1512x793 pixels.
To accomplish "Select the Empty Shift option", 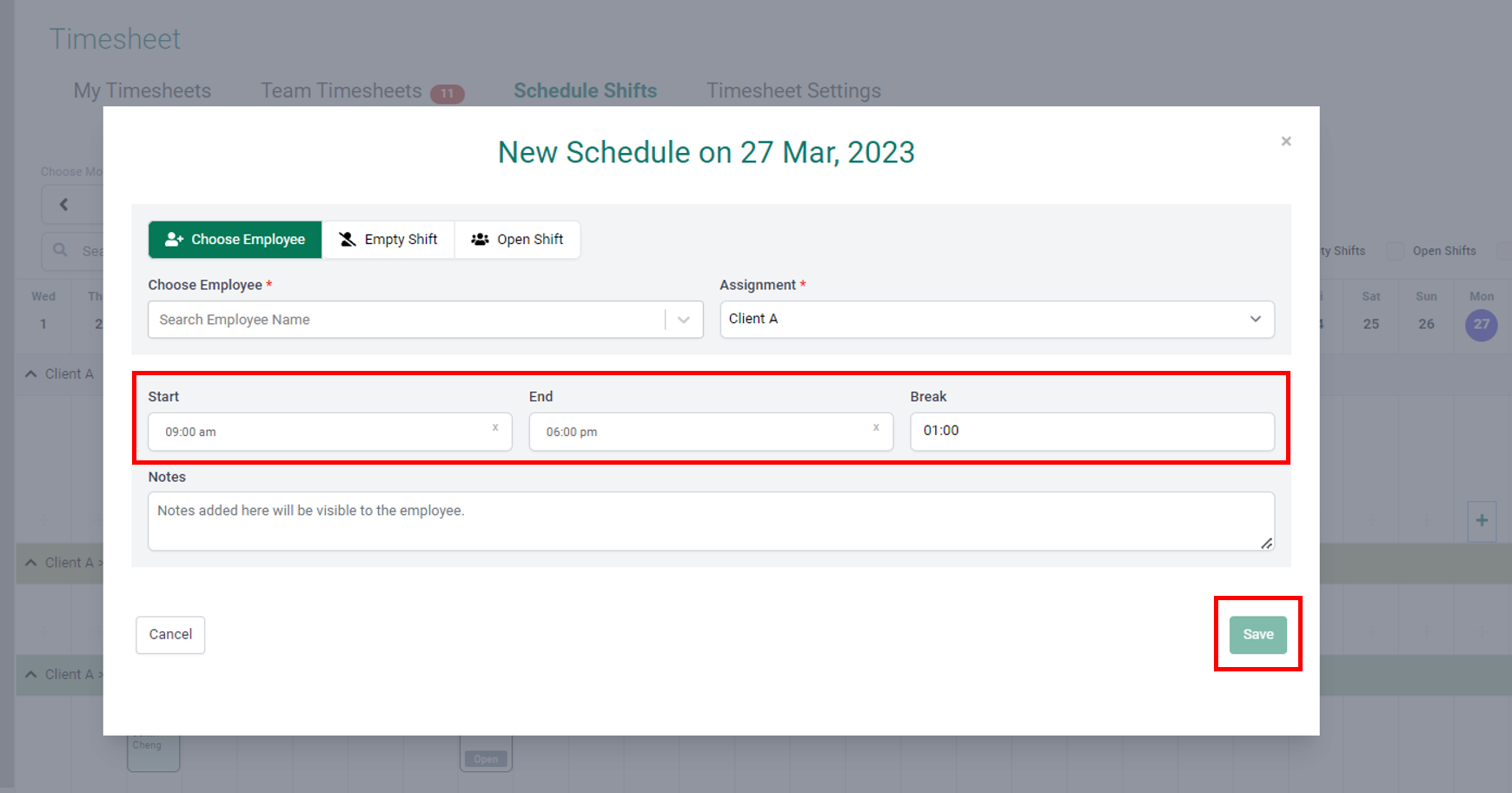I will coord(388,240).
